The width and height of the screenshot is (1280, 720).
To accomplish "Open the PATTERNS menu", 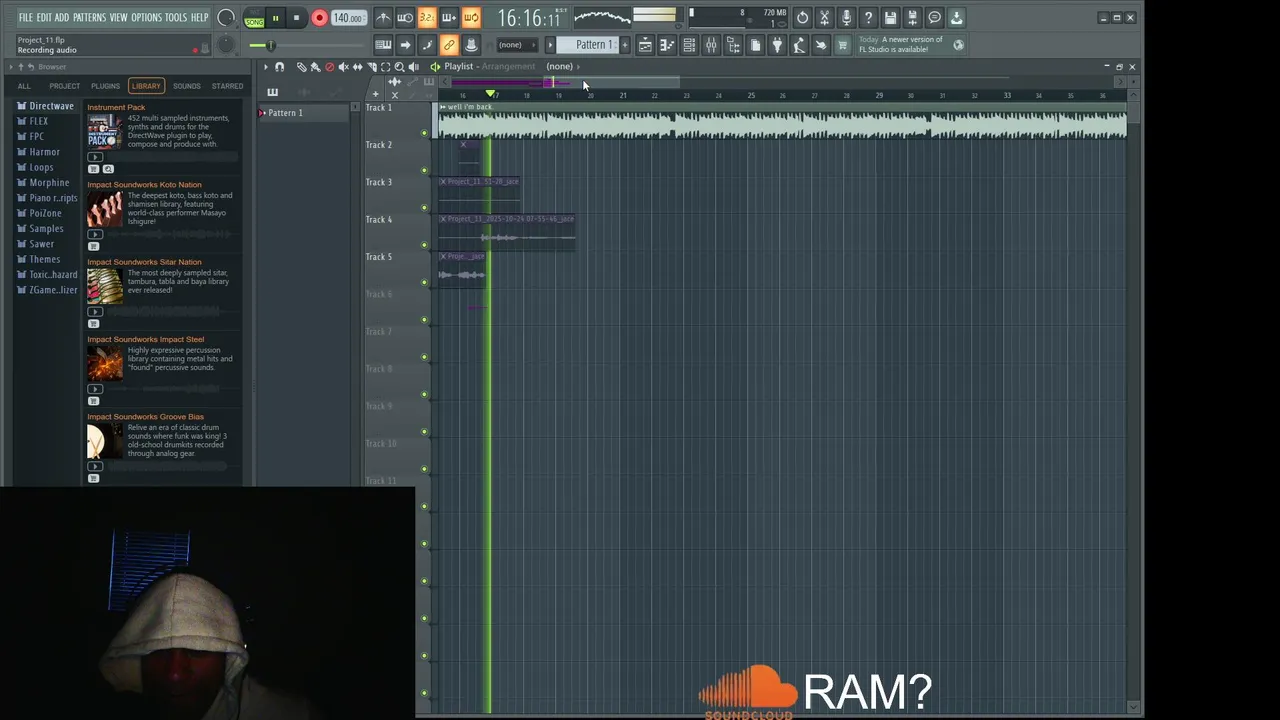I will click(89, 17).
